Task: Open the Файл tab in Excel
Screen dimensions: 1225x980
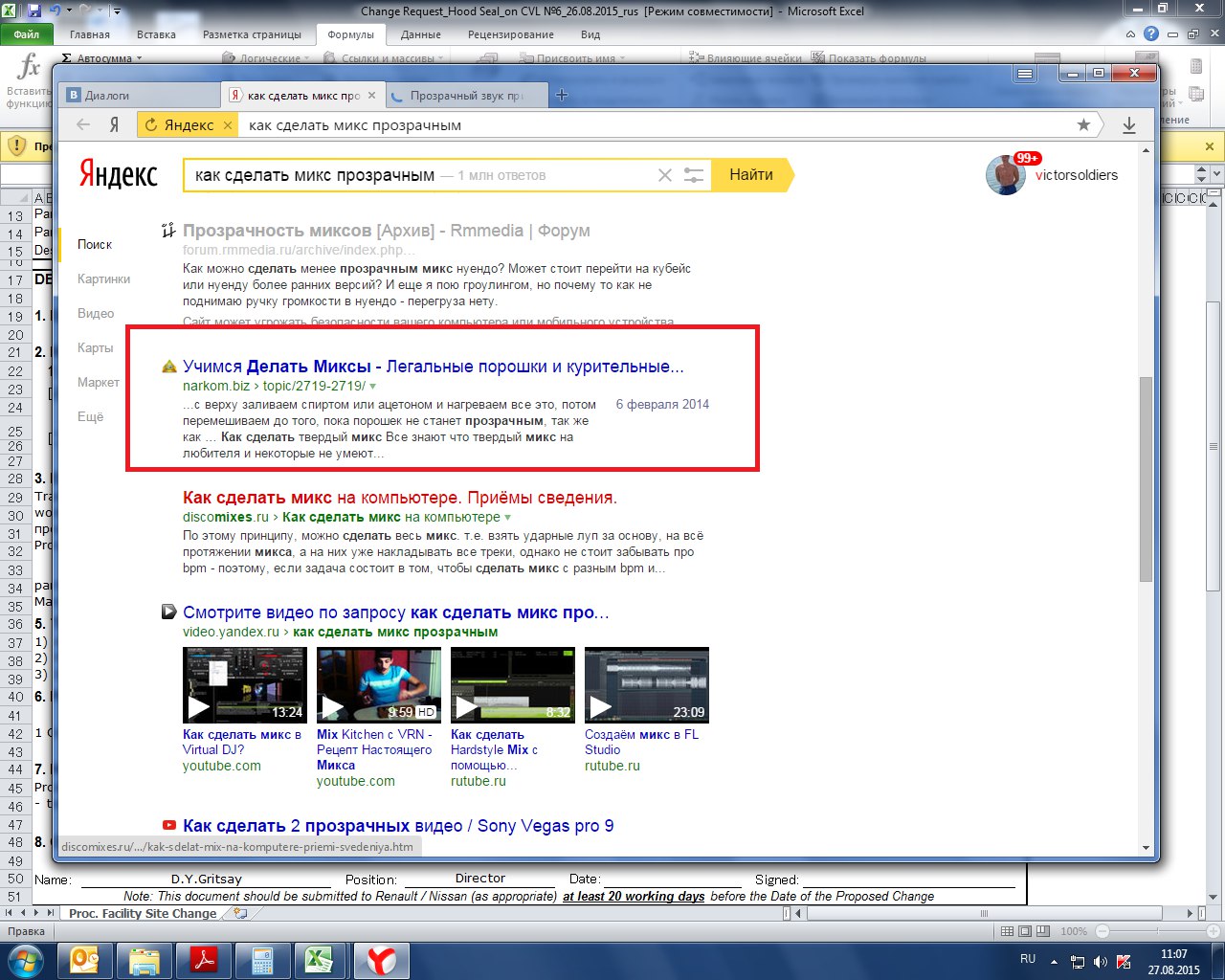Action: click(x=26, y=34)
